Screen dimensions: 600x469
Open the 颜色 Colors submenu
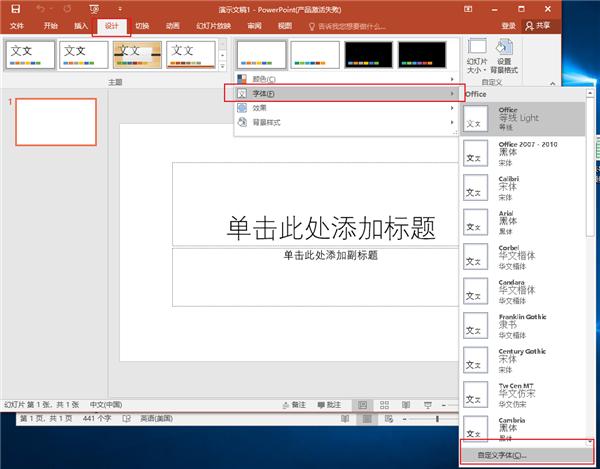pos(346,79)
